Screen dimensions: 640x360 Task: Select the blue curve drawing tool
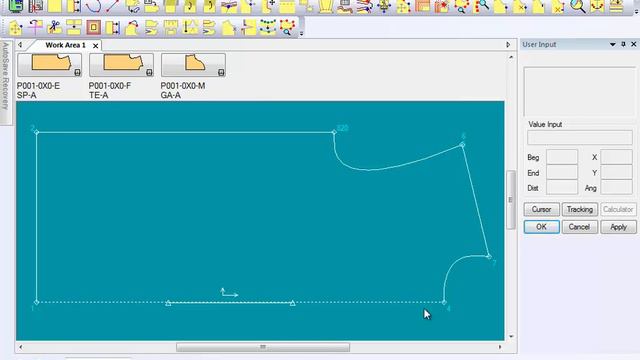pos(93,6)
